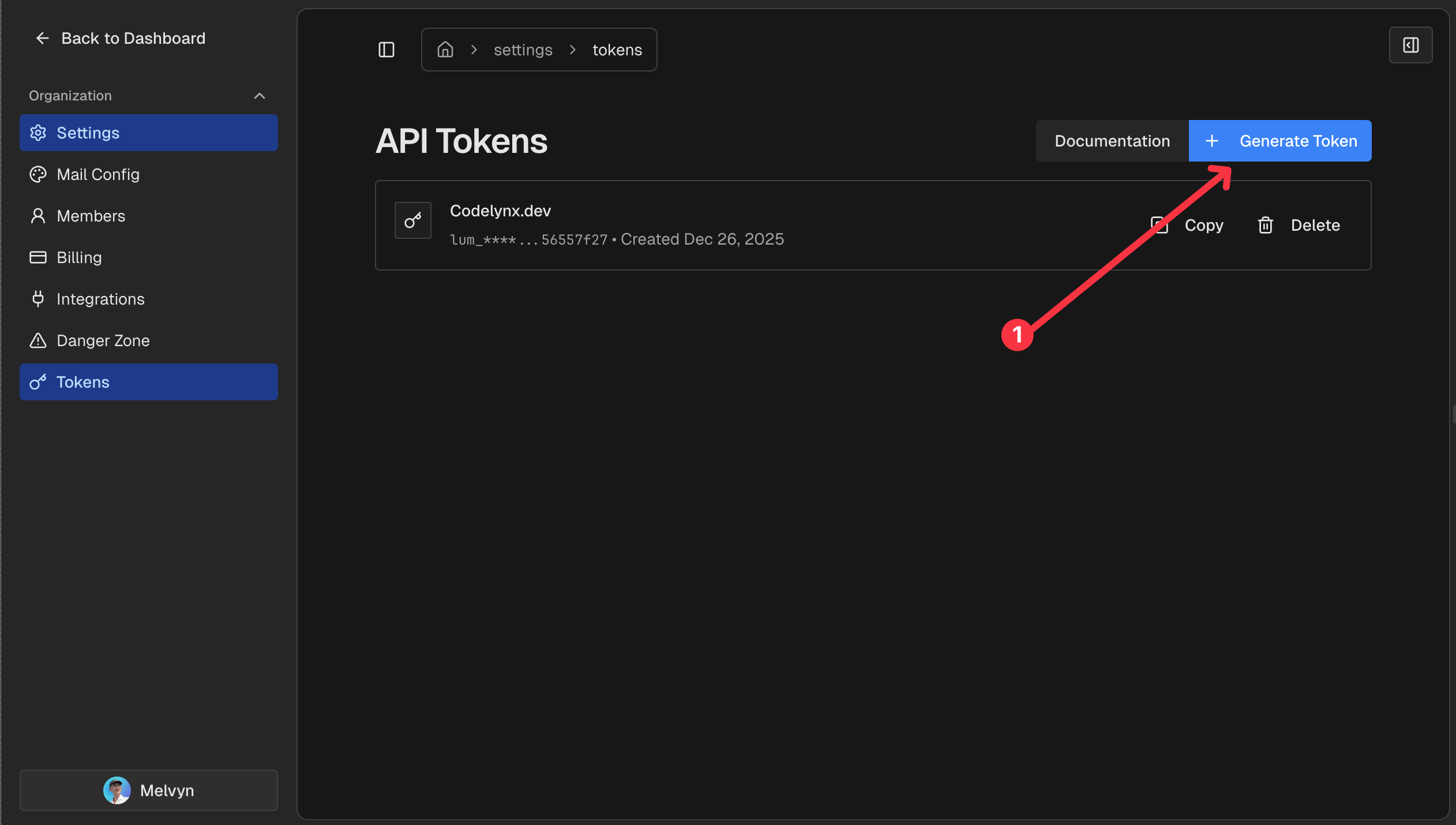Click the key icon beside Codelynx.dev

(x=412, y=220)
